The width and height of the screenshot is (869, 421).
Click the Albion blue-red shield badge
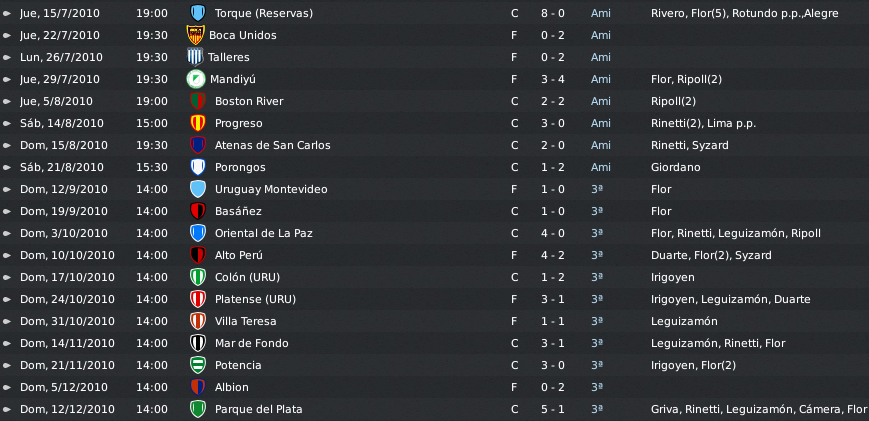198,387
